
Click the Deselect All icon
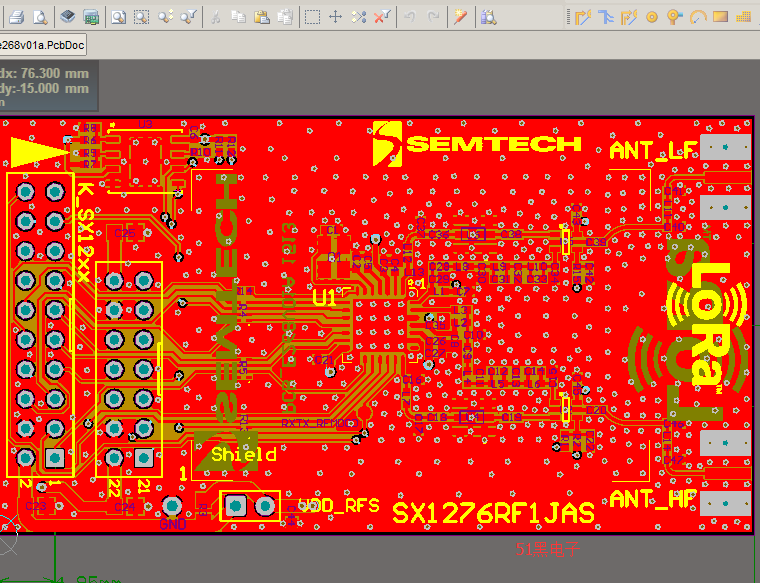359,17
